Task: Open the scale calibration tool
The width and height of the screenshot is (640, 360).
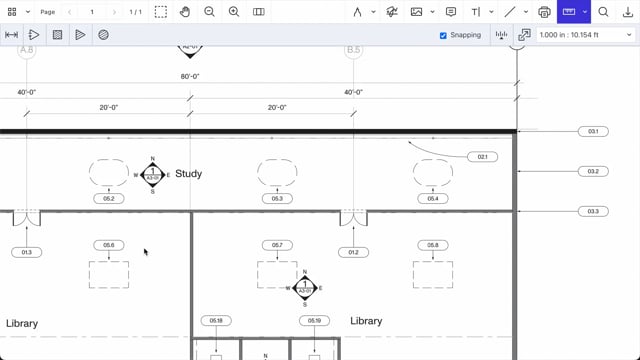Action: point(501,35)
